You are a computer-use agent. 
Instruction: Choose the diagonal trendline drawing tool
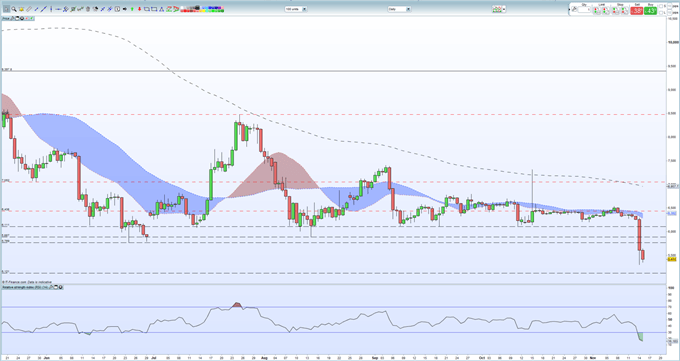[36, 9]
